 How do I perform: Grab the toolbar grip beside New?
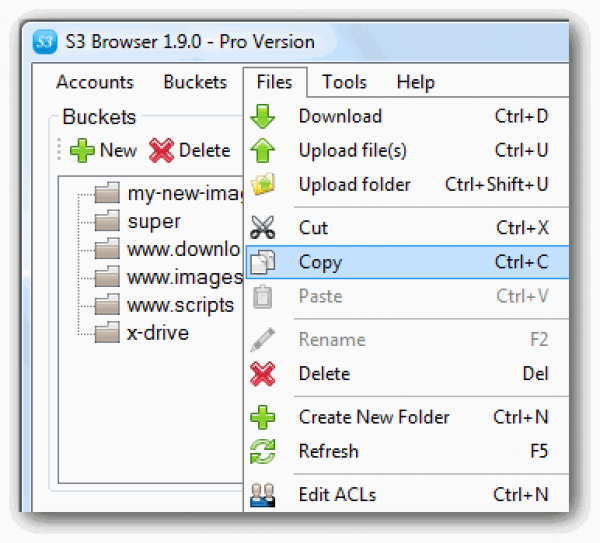tap(59, 149)
